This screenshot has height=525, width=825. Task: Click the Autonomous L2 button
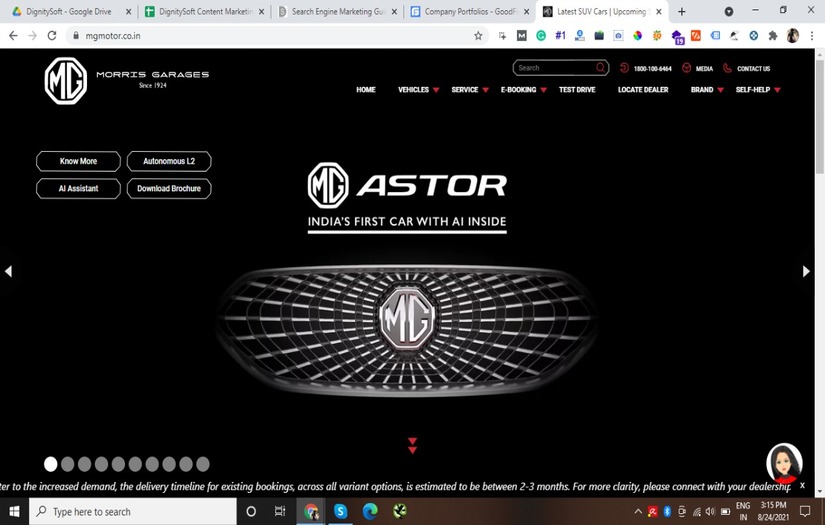click(x=169, y=161)
